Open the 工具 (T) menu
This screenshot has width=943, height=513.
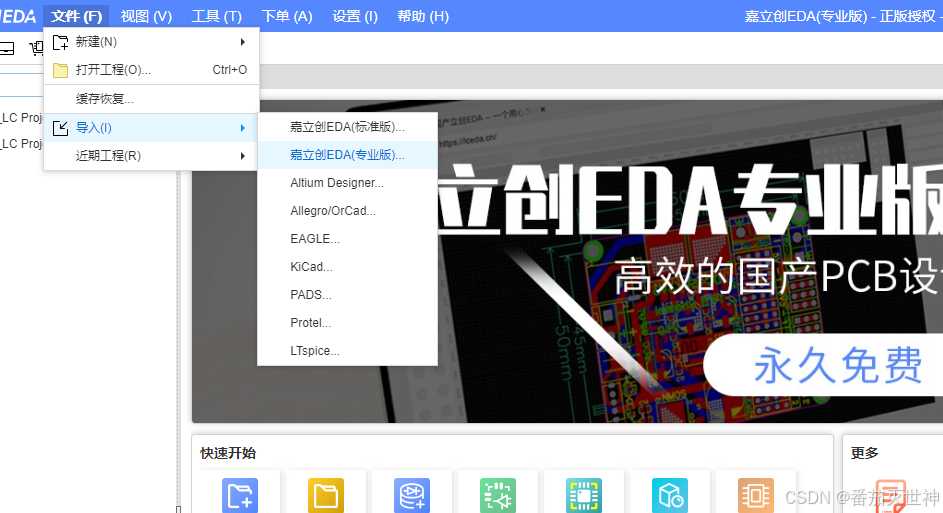click(x=217, y=16)
